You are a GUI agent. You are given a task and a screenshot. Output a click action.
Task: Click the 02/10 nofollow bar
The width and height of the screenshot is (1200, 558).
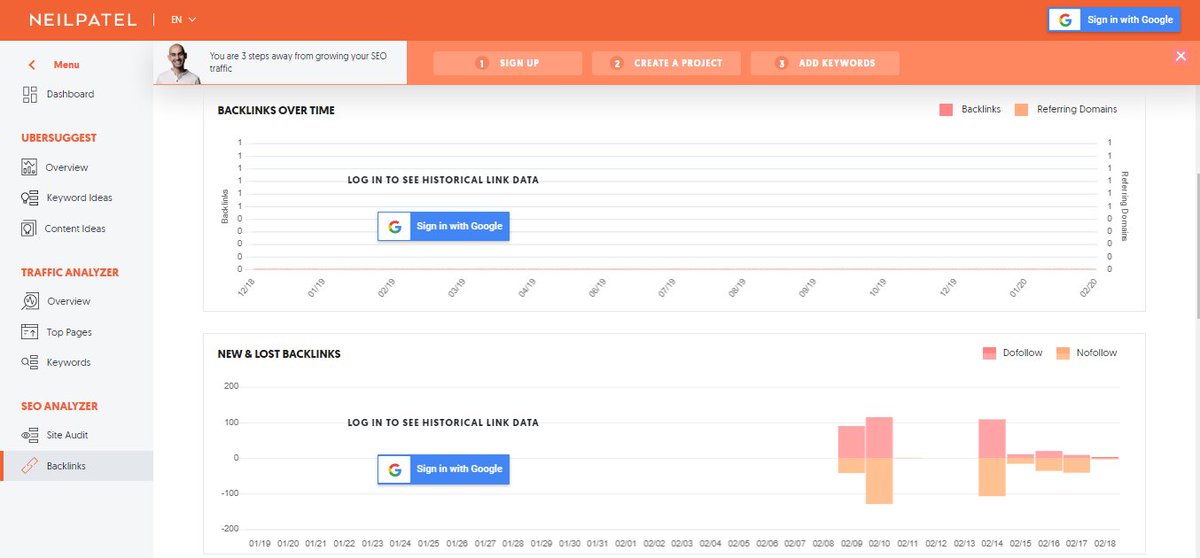coord(879,481)
